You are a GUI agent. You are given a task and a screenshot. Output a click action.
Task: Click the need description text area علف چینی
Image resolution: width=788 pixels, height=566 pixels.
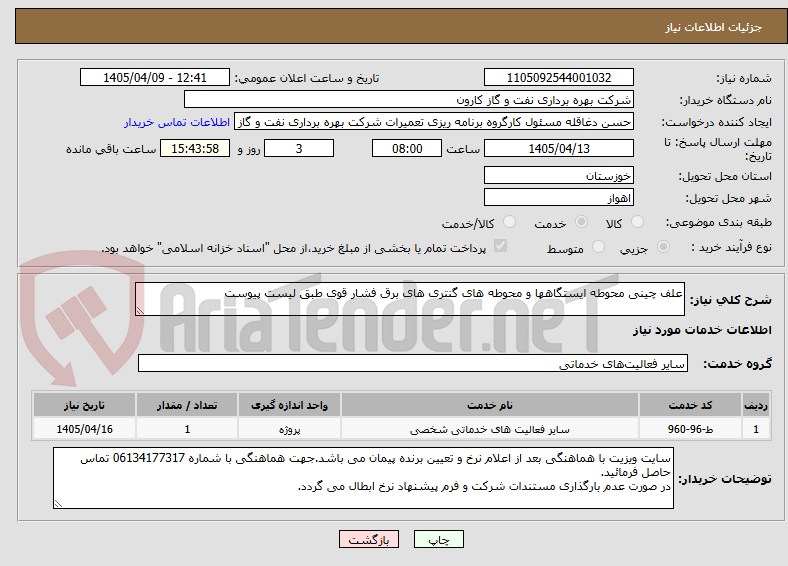tap(410, 299)
